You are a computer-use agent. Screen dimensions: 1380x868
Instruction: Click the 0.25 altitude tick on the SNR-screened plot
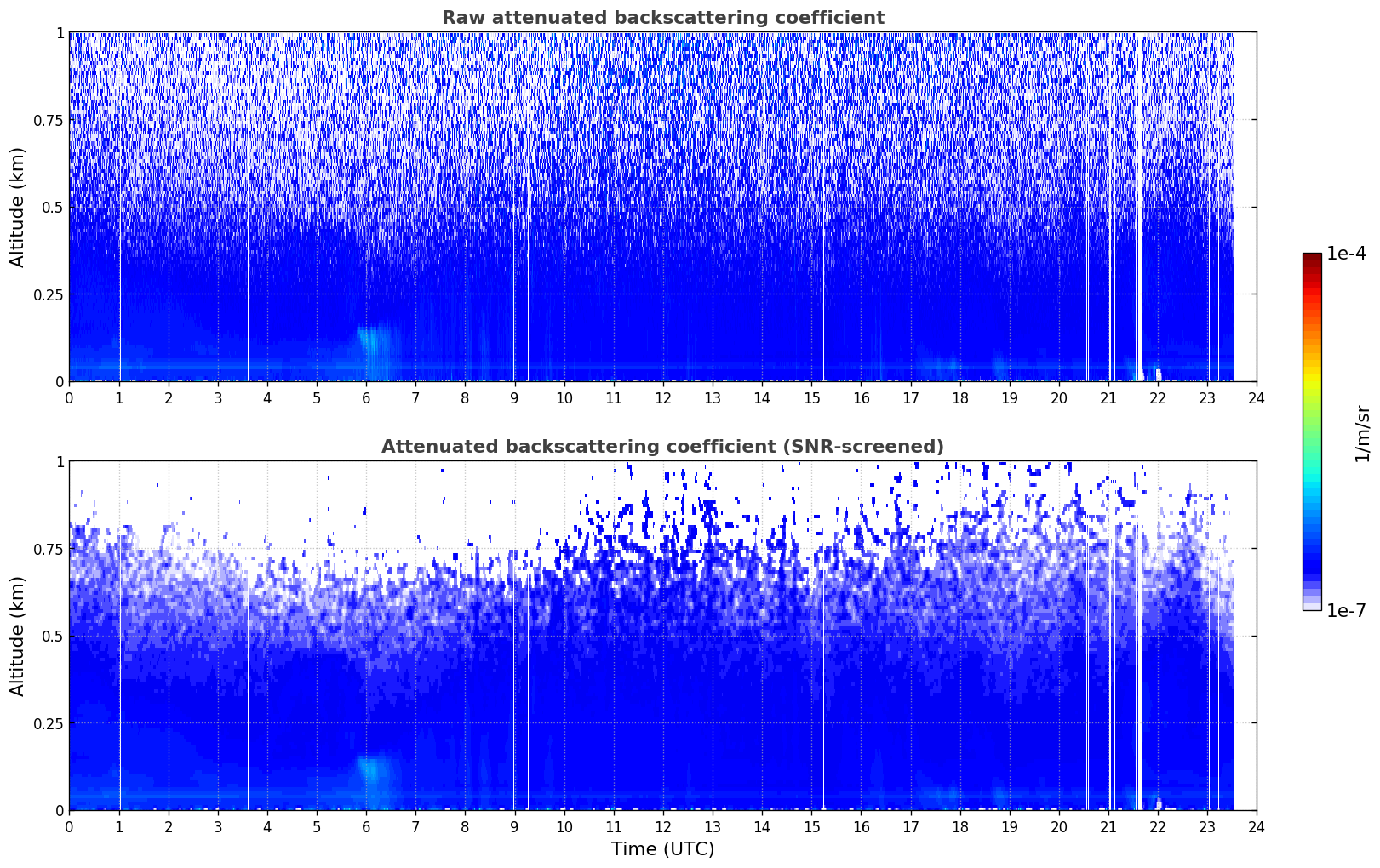tap(48, 723)
